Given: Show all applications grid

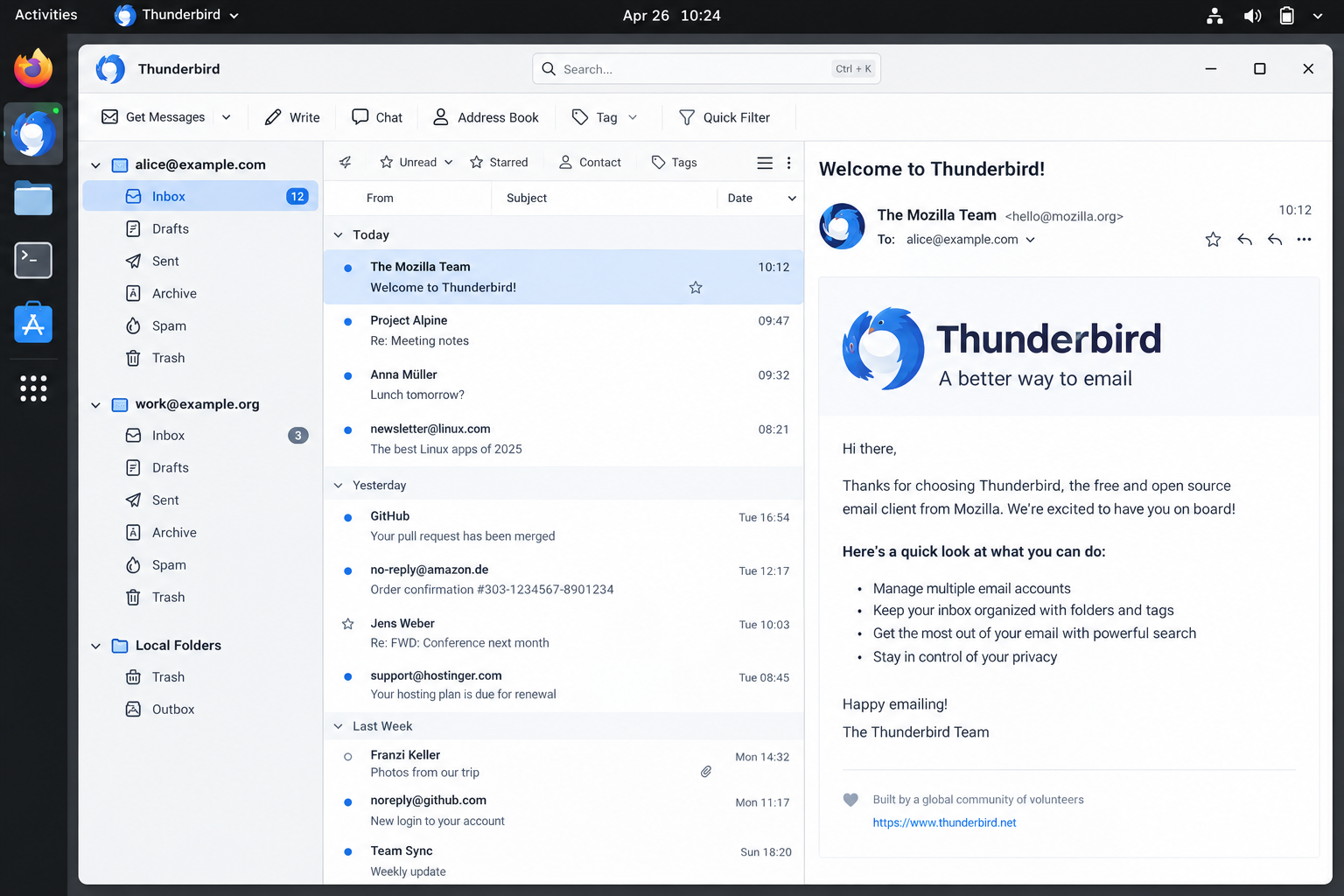Looking at the screenshot, I should pos(33,388).
